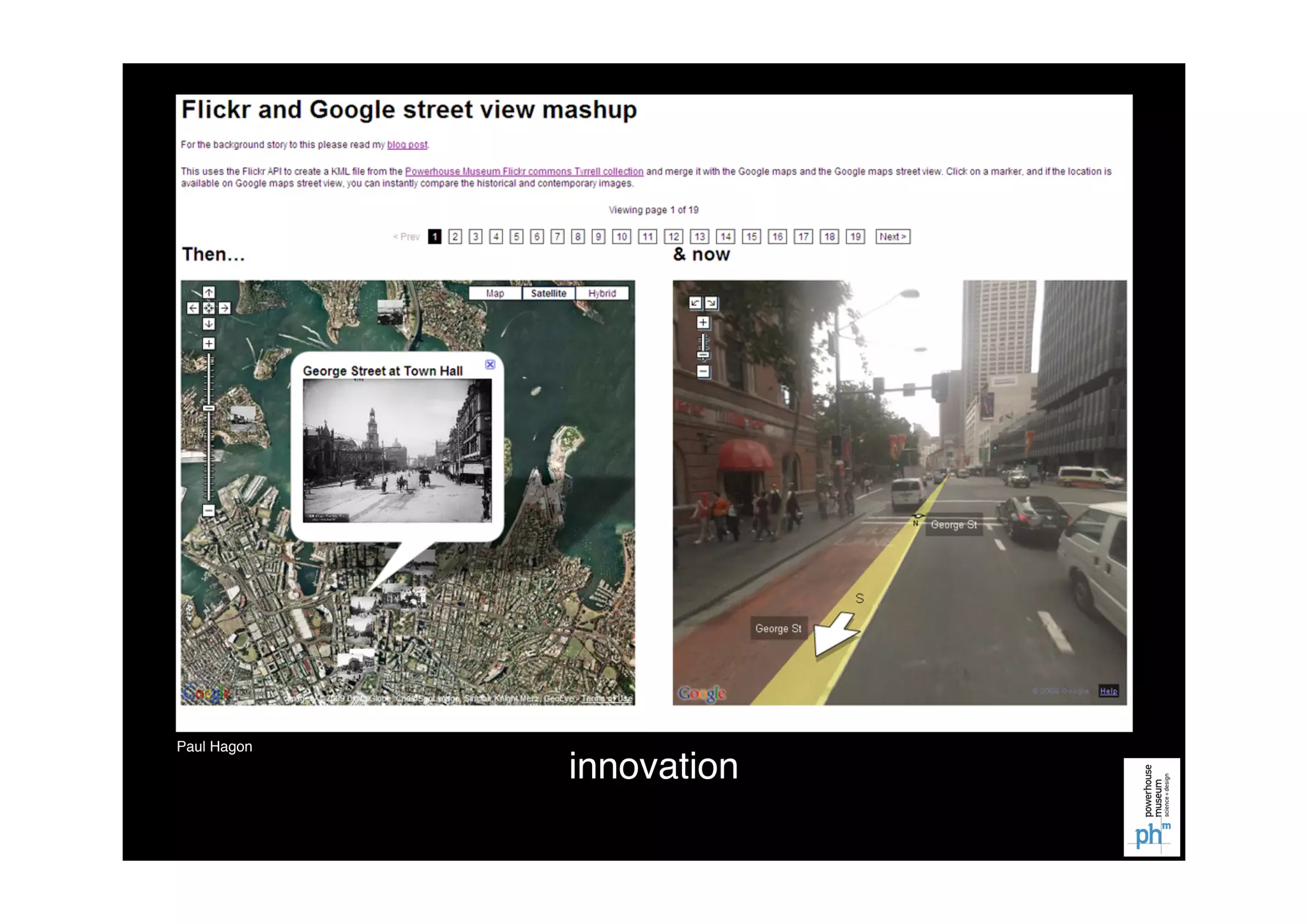This screenshot has height=924, width=1308.
Task: Go to page 13
Action: pyautogui.click(x=699, y=237)
